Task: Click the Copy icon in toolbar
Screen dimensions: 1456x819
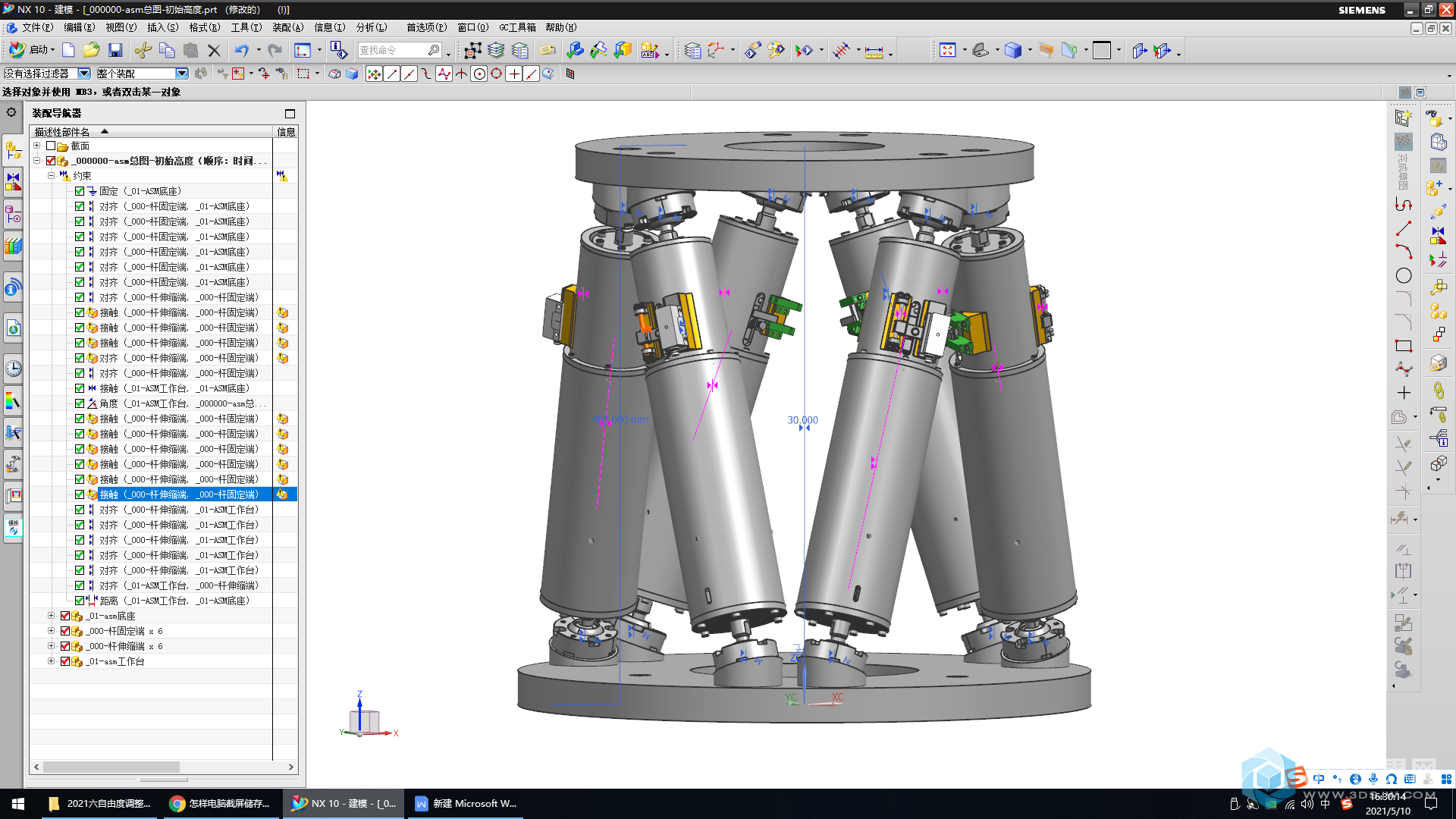Action: (167, 50)
